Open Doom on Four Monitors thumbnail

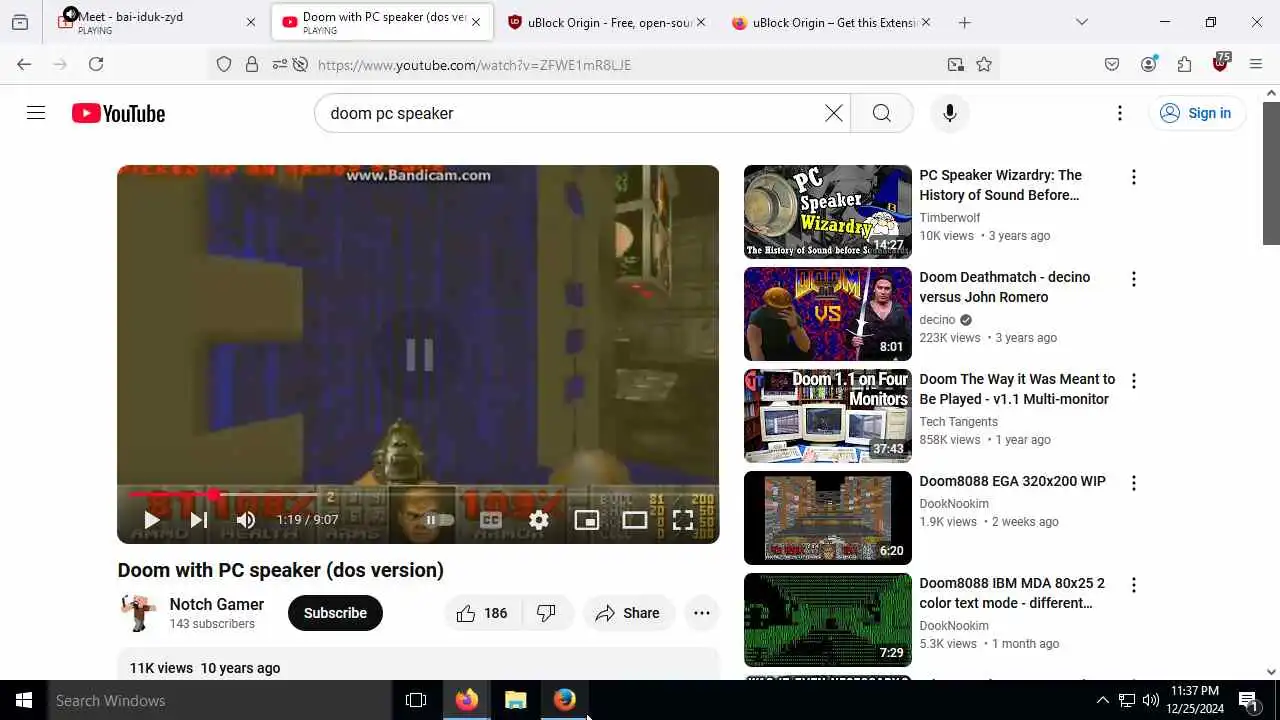coord(828,416)
